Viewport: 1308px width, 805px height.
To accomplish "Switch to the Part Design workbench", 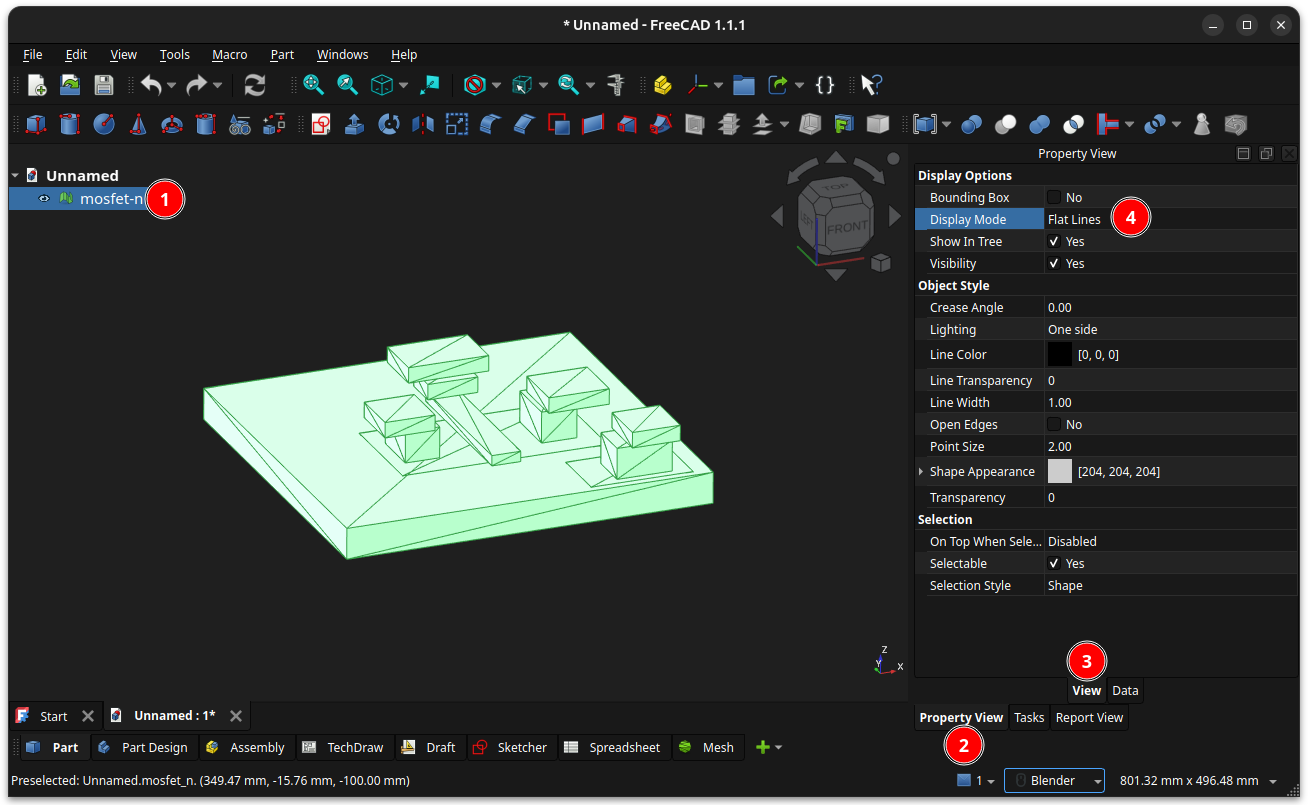I will pyautogui.click(x=144, y=747).
